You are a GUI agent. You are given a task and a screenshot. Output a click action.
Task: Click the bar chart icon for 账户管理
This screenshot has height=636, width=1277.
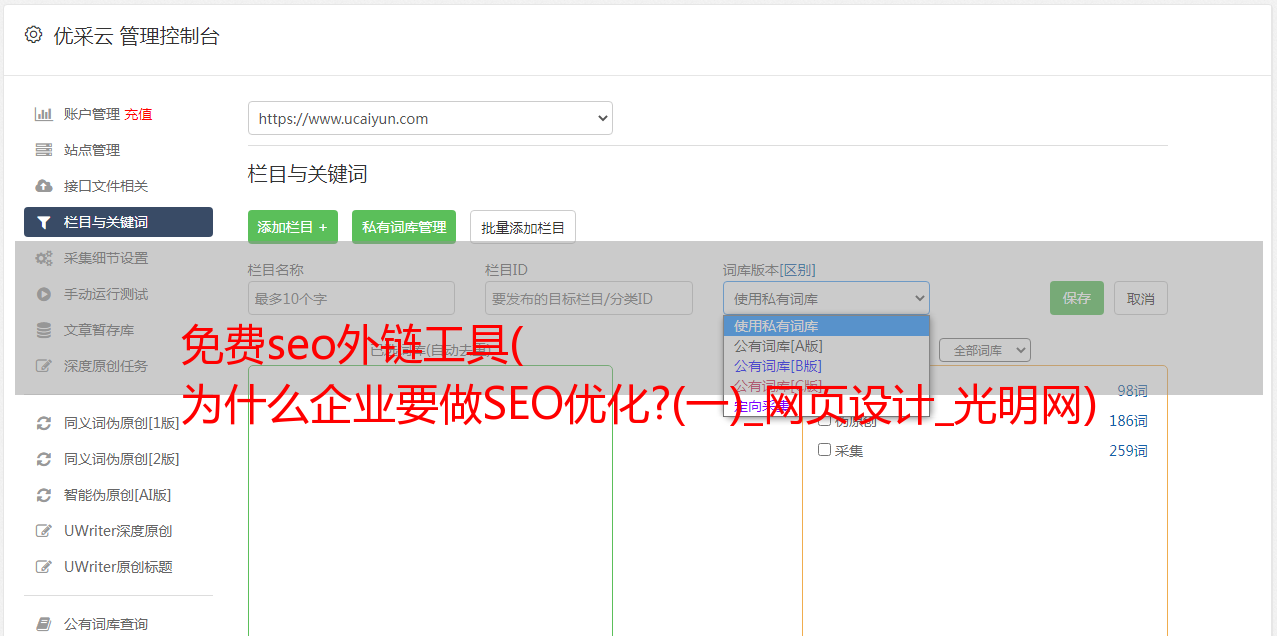(43, 114)
